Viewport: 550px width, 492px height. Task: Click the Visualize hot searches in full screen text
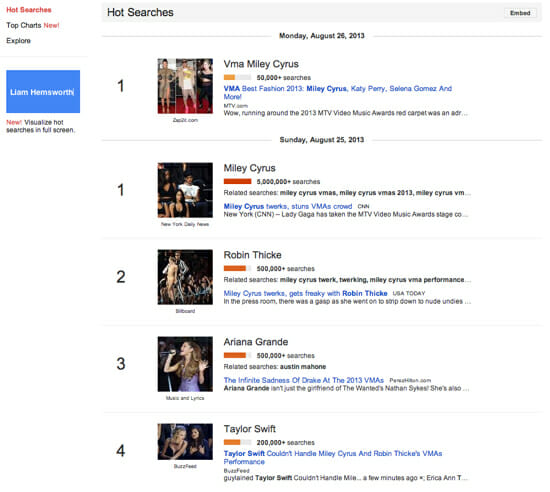(41, 126)
